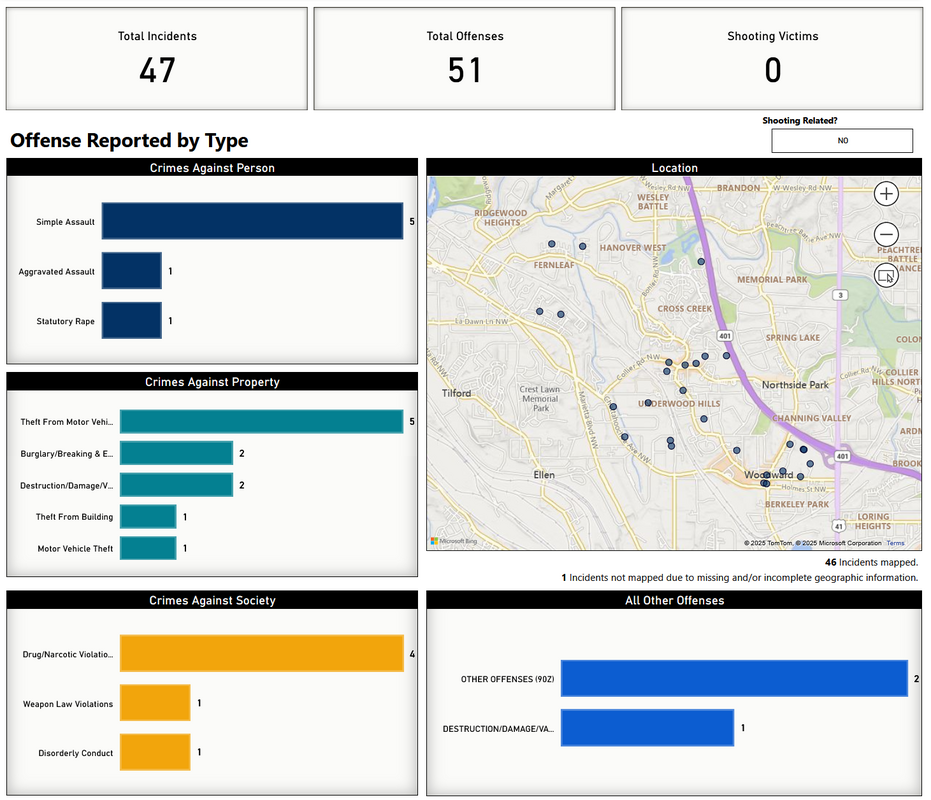Zoom in on the Location map

[x=887, y=194]
